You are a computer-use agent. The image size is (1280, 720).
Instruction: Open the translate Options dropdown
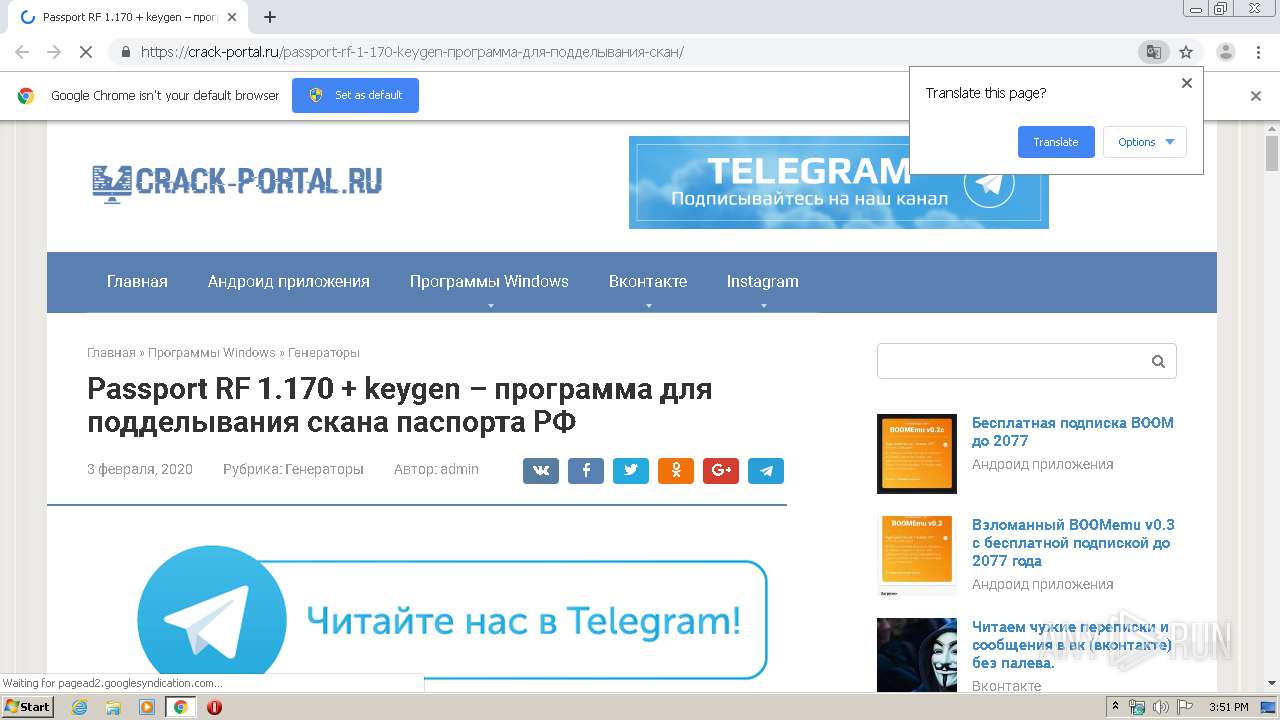coord(1145,142)
